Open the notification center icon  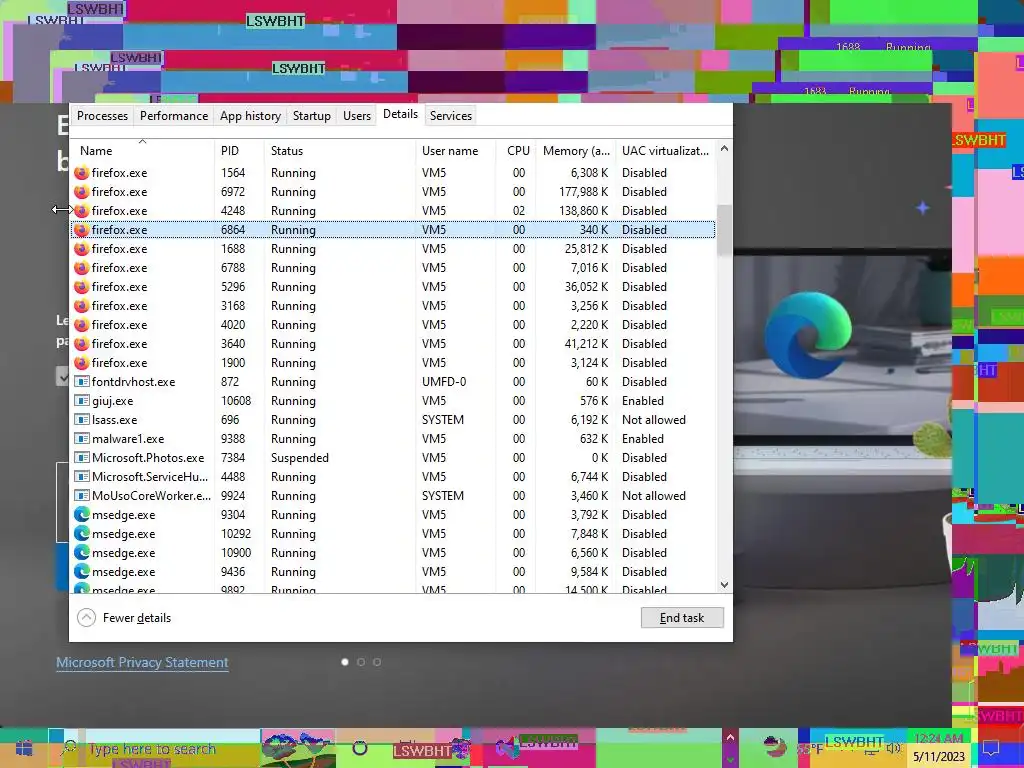click(991, 748)
